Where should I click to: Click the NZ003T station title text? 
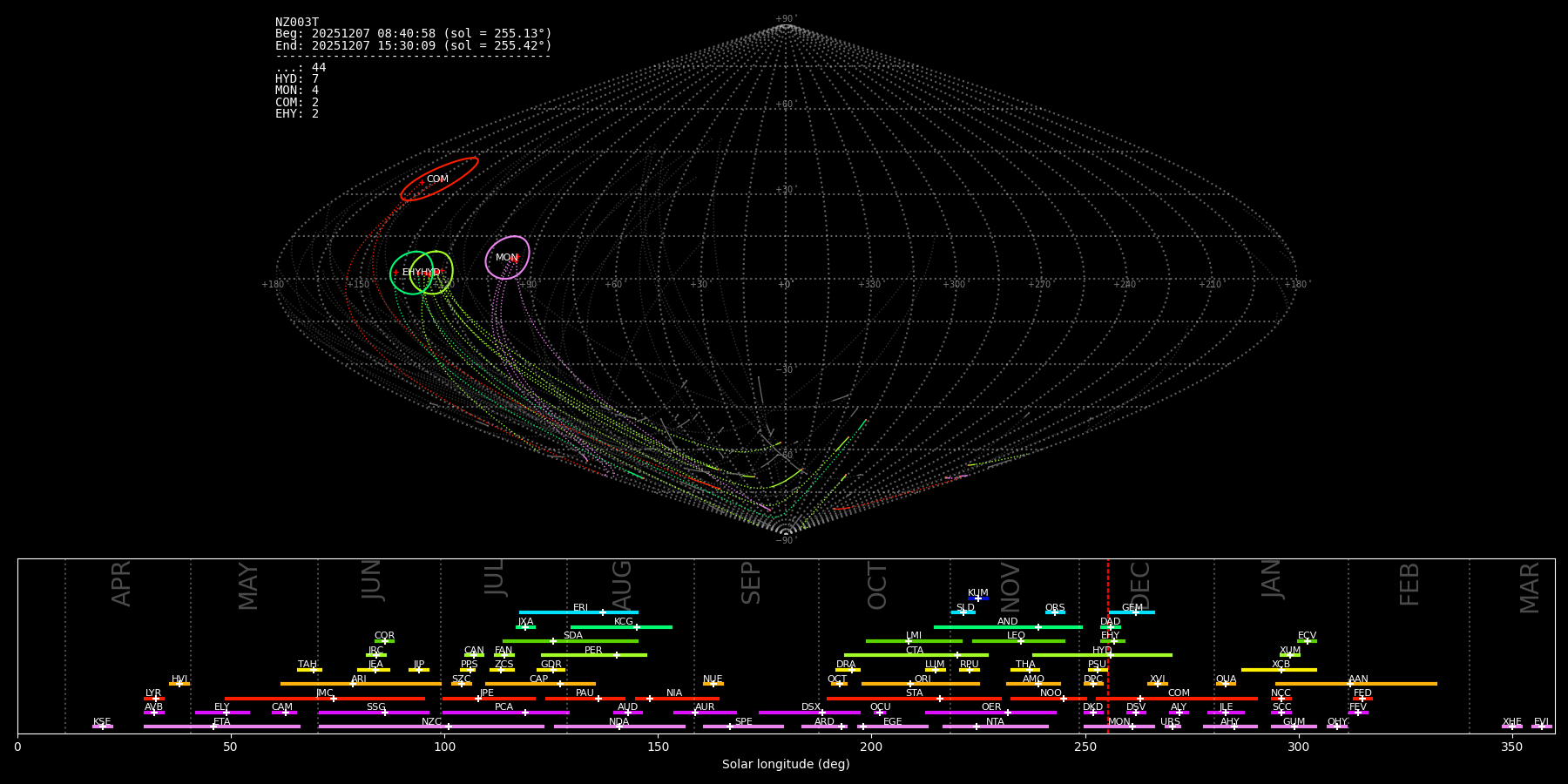[x=297, y=23]
